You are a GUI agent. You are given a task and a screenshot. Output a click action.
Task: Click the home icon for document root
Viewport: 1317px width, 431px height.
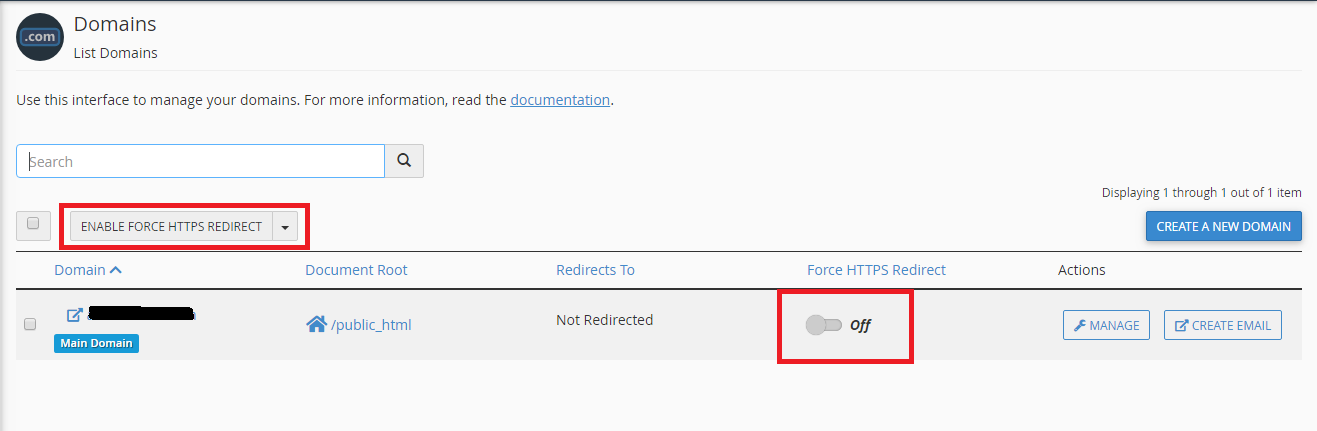click(x=316, y=324)
